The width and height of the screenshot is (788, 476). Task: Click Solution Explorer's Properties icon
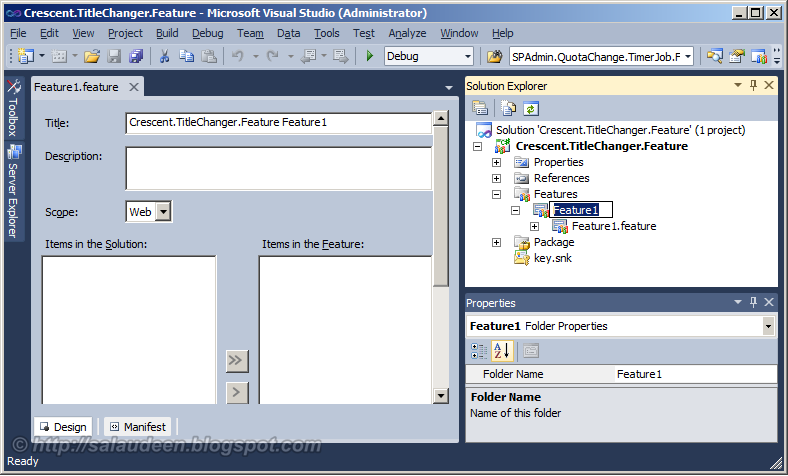[x=480, y=108]
